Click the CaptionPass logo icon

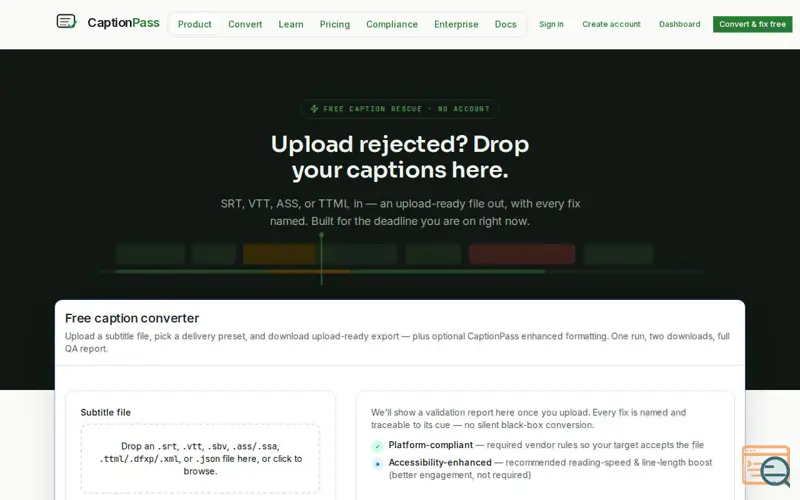tap(66, 21)
